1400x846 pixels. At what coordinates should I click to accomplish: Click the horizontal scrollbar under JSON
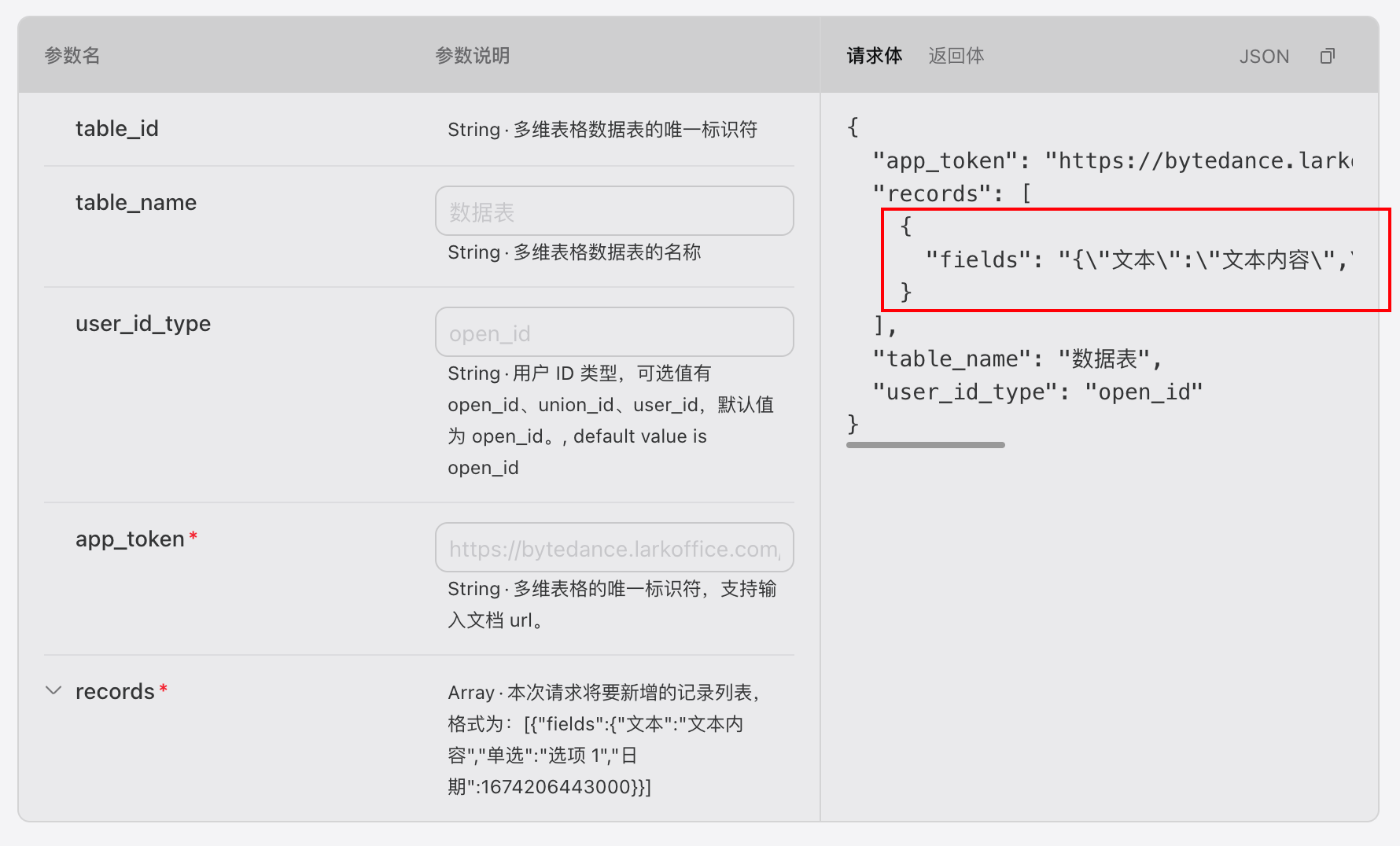tap(926, 445)
